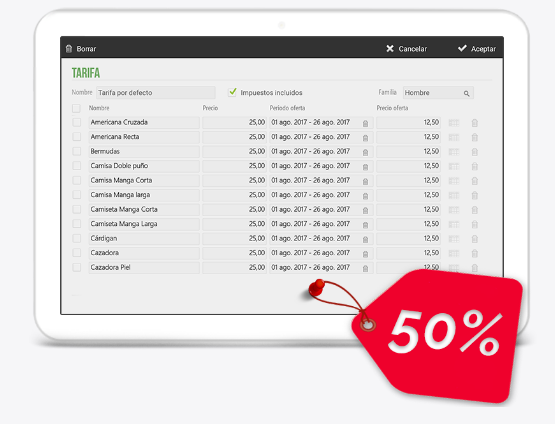Viewport: 555px width, 424px height.
Task: Tick the checkbox for Americana Cruzada
Action: click(76, 122)
